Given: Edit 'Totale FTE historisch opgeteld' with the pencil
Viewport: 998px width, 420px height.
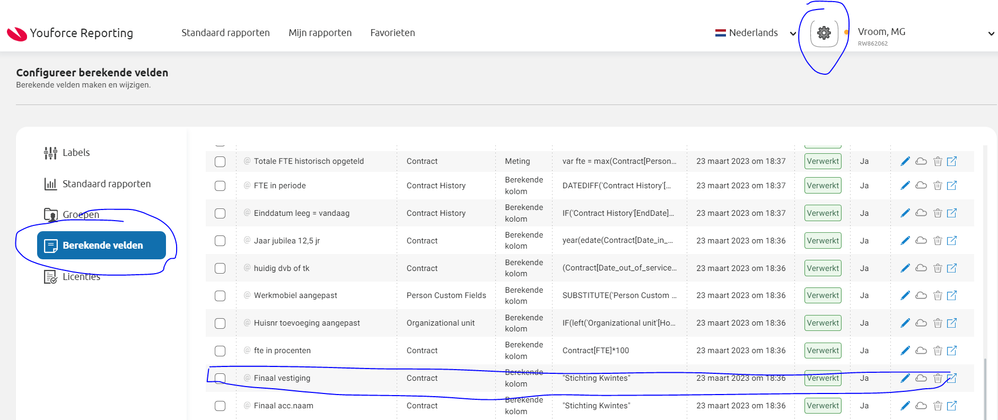Looking at the screenshot, I should pyautogui.click(x=906, y=162).
